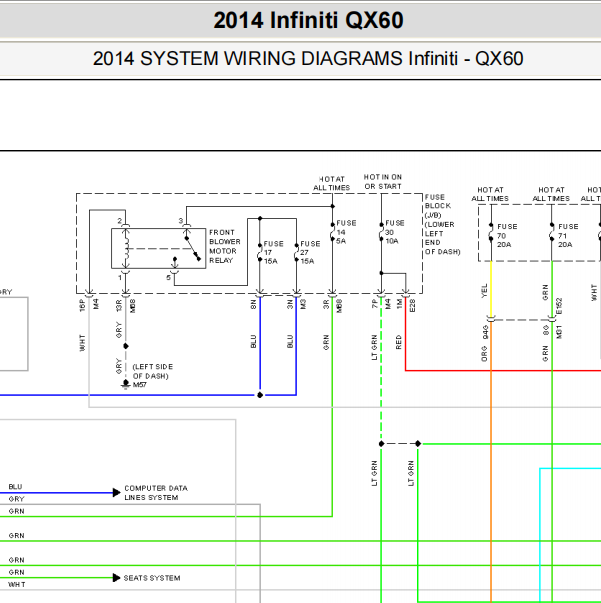Click the "YEL" wire color label
Screen dimensions: 601x603
484,291
